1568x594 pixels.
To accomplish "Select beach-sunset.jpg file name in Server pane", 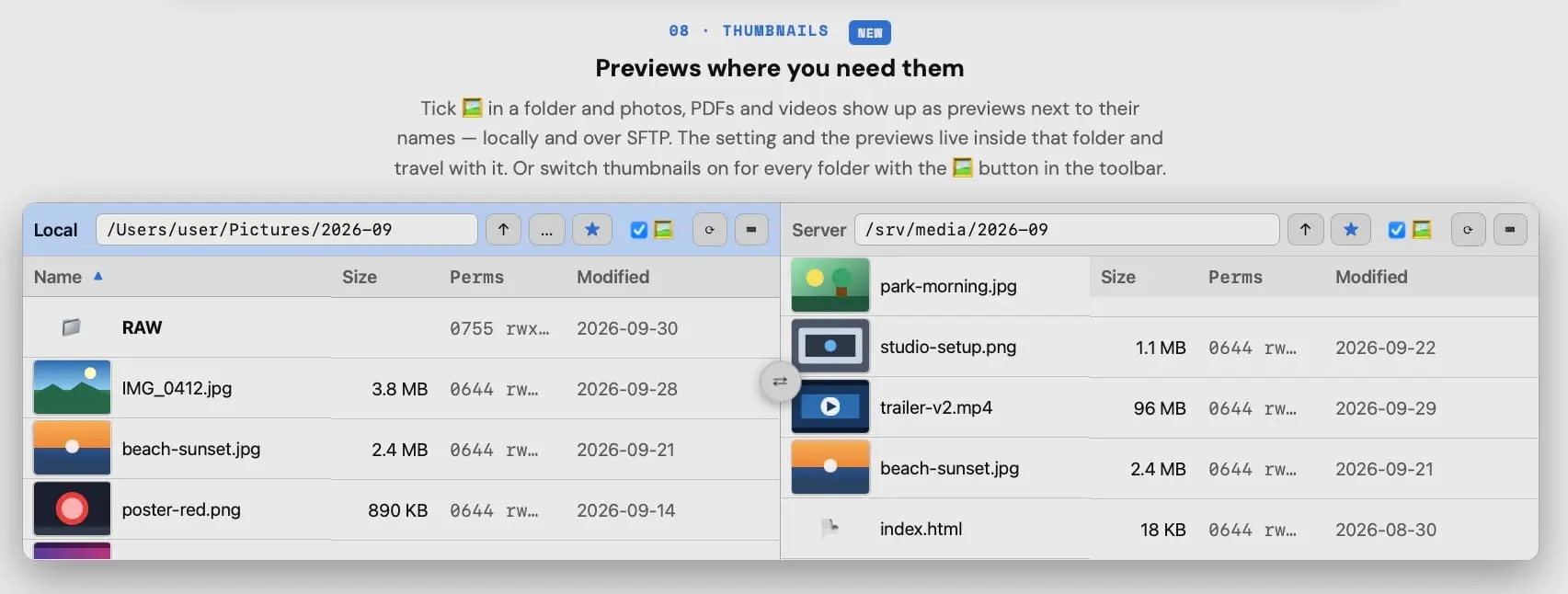I will tap(949, 468).
